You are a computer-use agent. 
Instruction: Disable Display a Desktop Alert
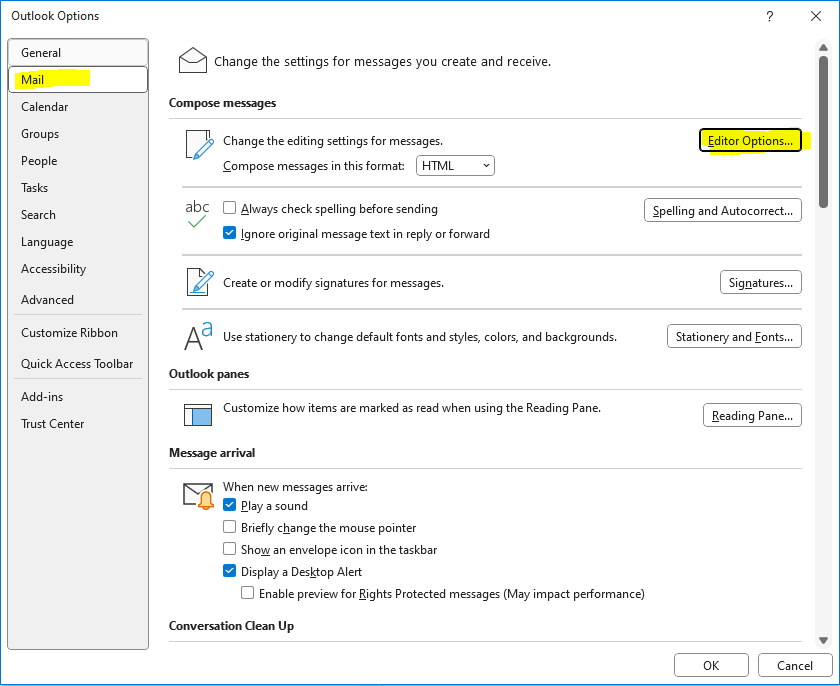(229, 571)
